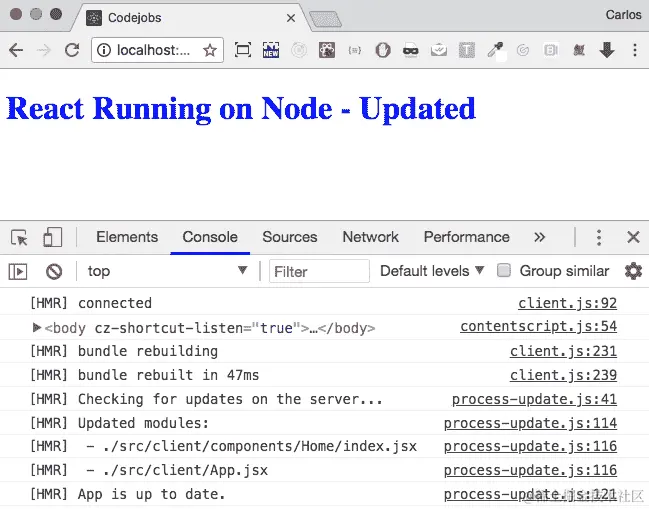649x509 pixels.
Task: Click the localhost address bar
Action: (x=157, y=50)
